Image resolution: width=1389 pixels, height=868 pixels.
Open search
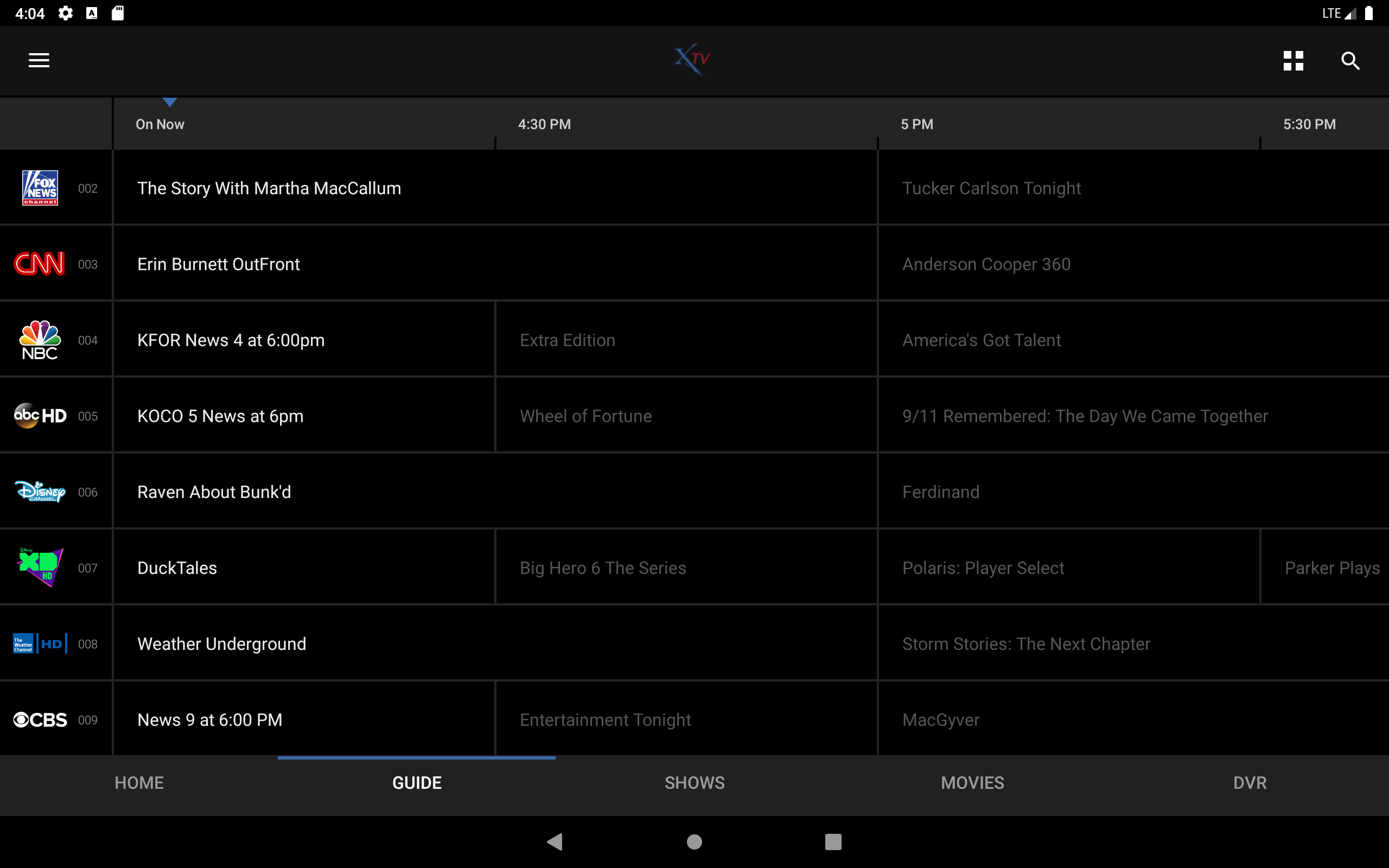tap(1350, 60)
